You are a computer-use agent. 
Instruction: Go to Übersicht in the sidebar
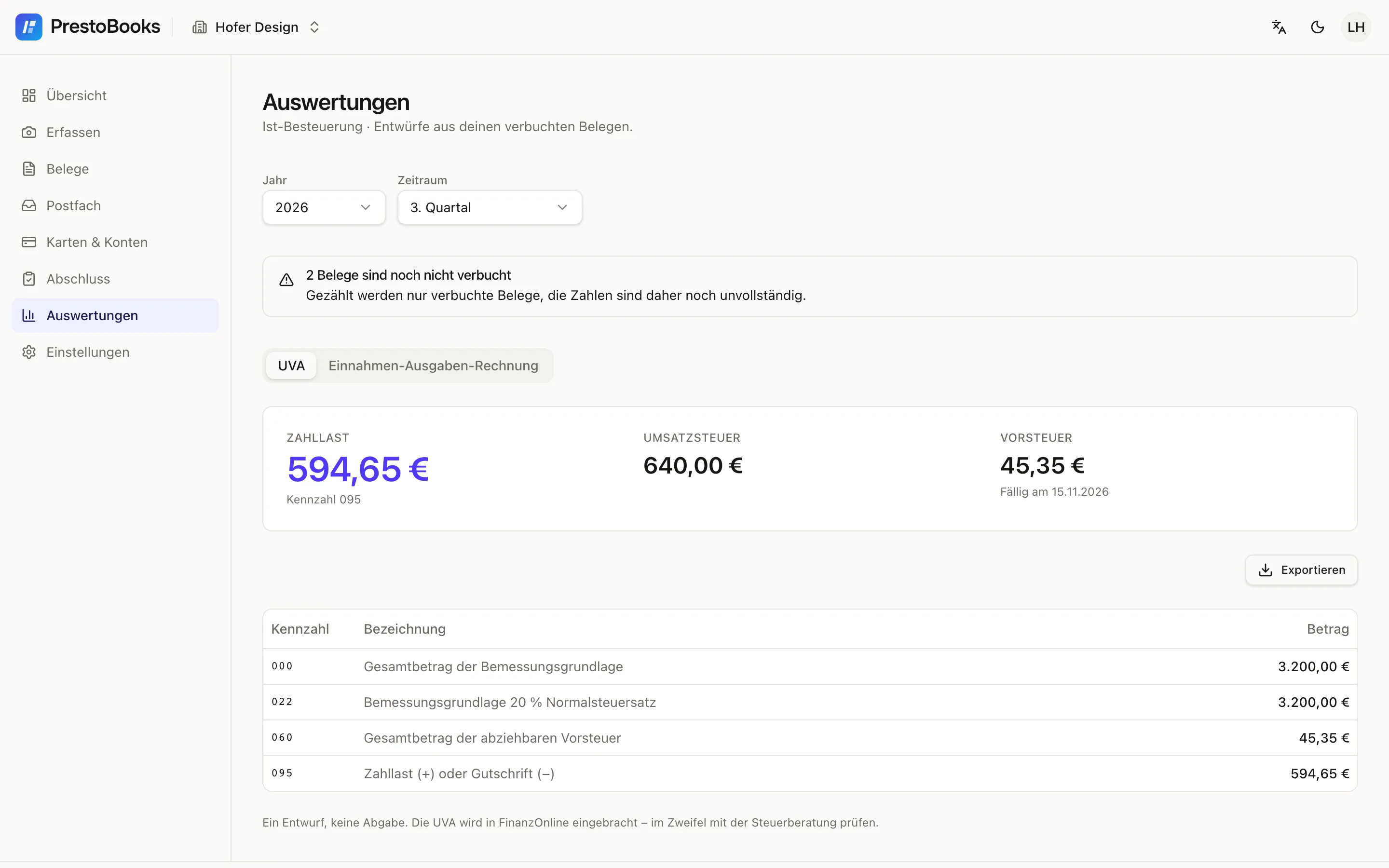coord(115,95)
